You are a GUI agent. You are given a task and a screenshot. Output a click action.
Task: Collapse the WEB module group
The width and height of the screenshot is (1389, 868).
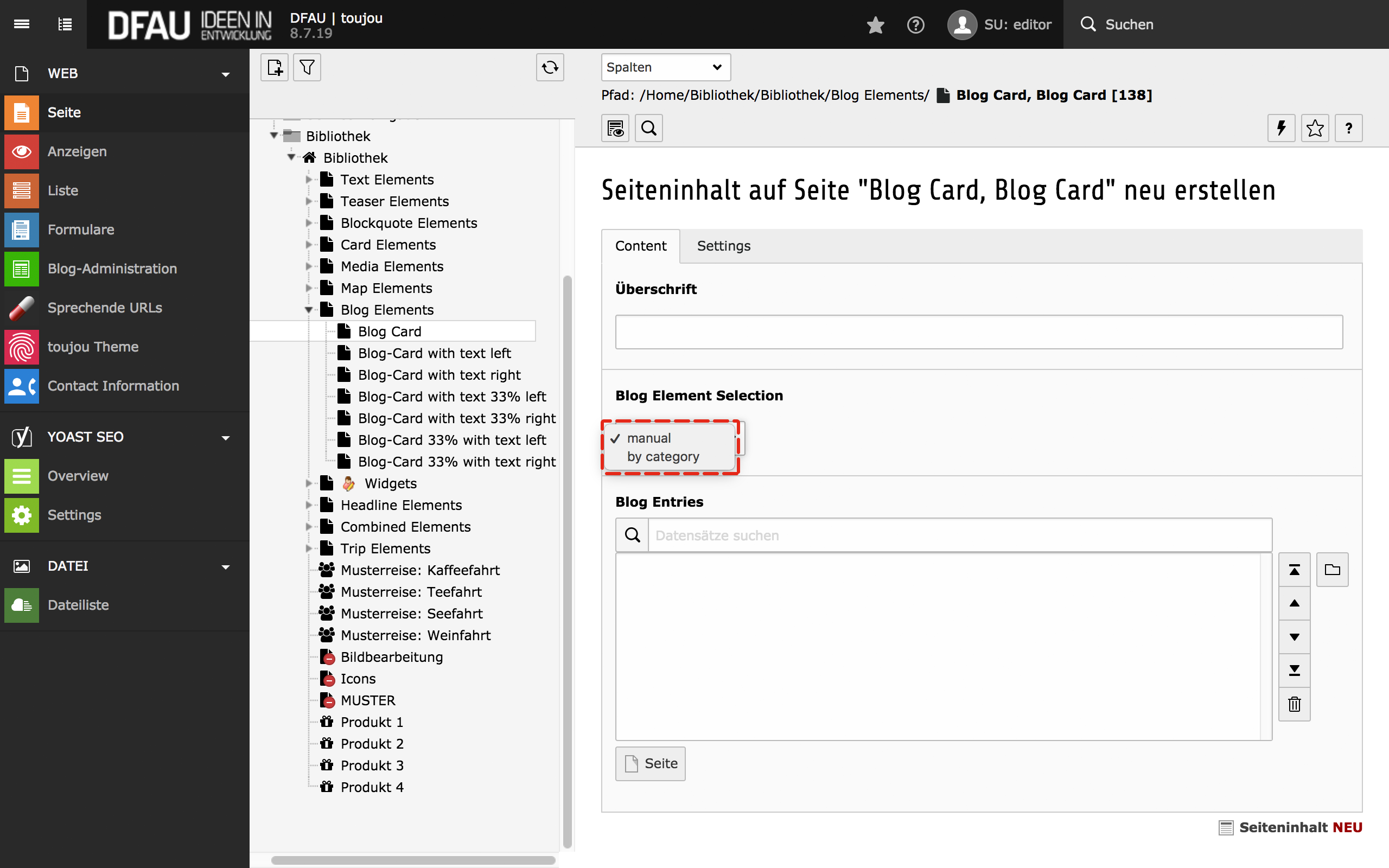point(226,75)
